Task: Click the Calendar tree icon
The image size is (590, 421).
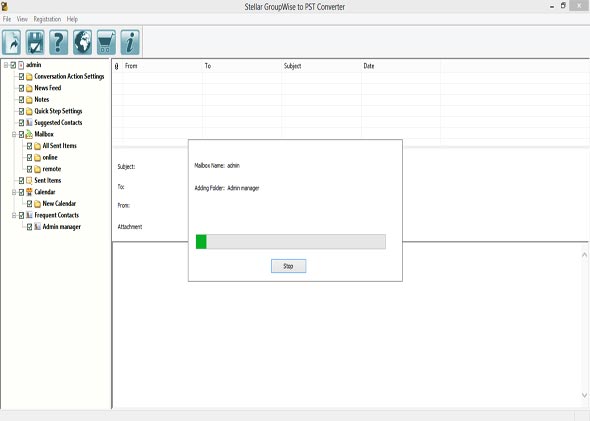Action: click(x=29, y=192)
